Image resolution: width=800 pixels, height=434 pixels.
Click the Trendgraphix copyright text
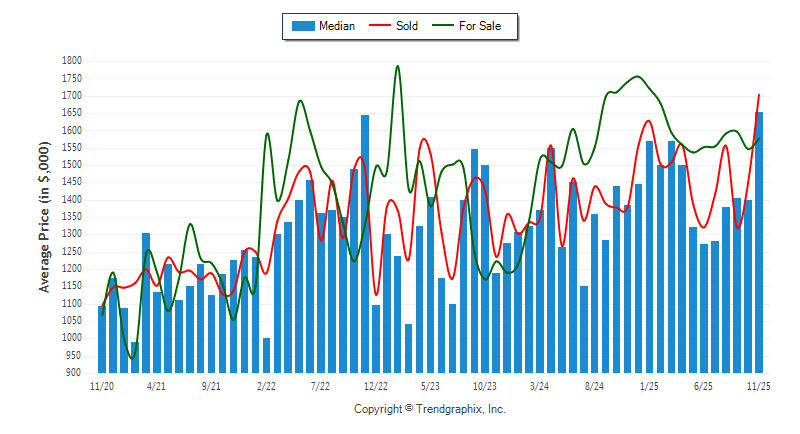(x=430, y=409)
